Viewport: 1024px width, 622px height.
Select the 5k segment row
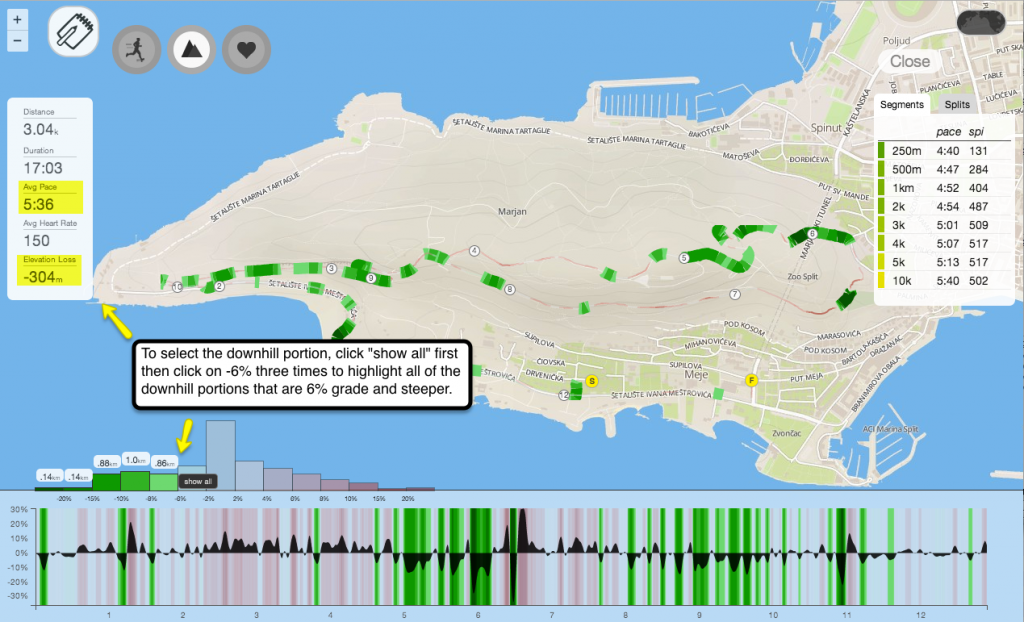[944, 262]
